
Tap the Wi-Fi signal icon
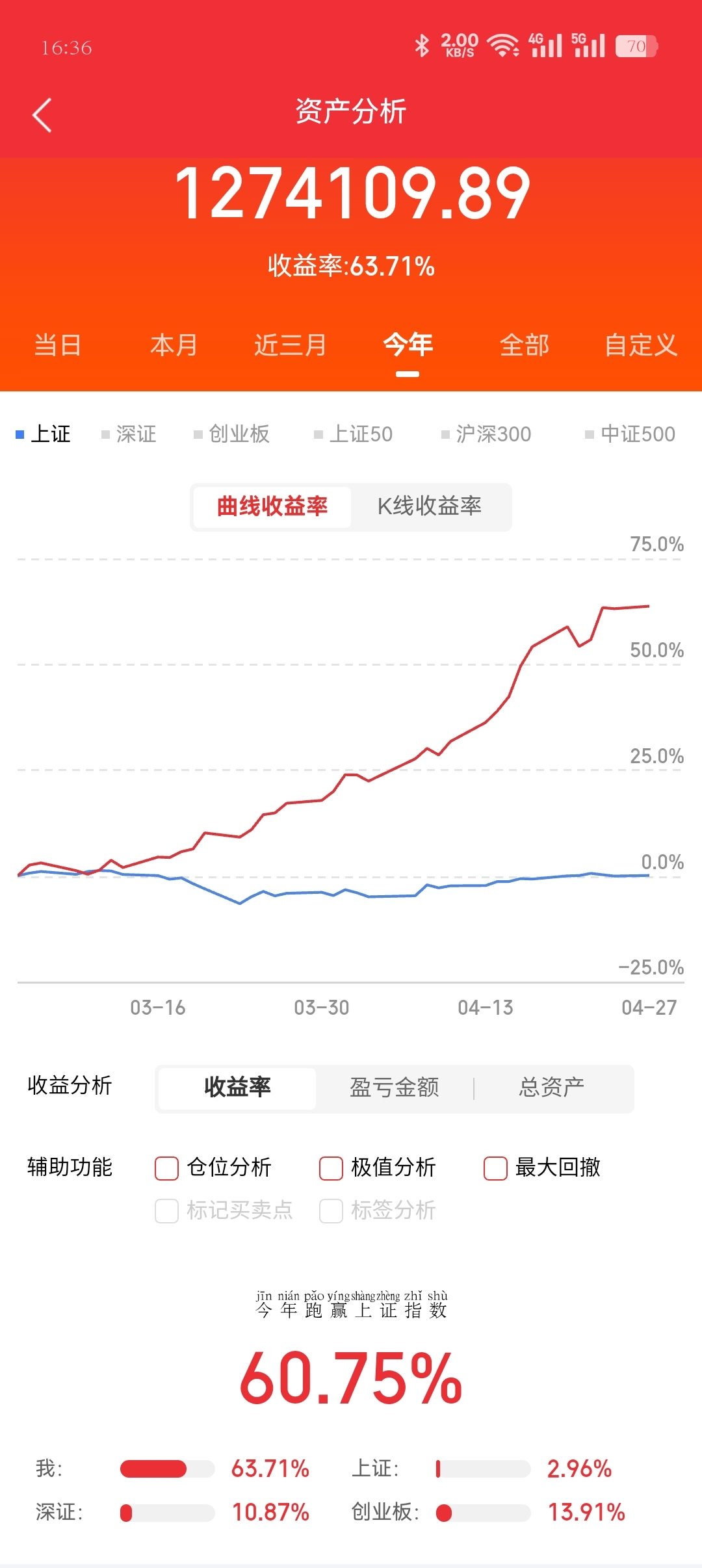503,46
